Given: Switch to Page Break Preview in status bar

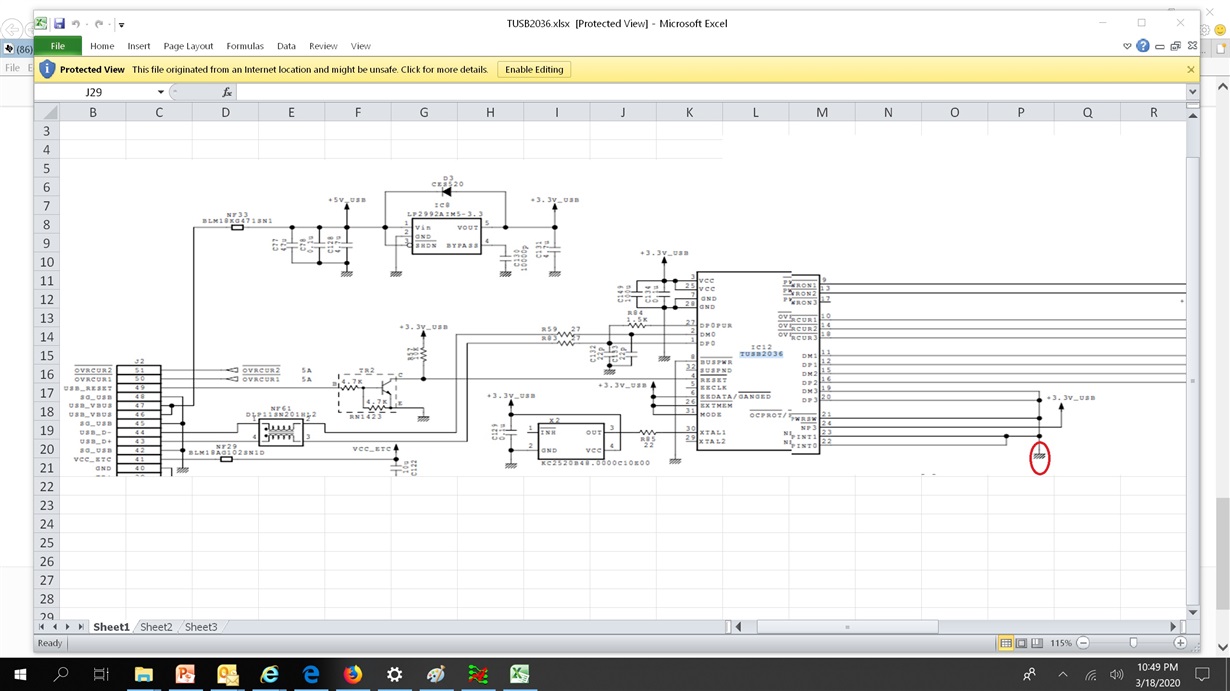Looking at the screenshot, I should [1037, 643].
